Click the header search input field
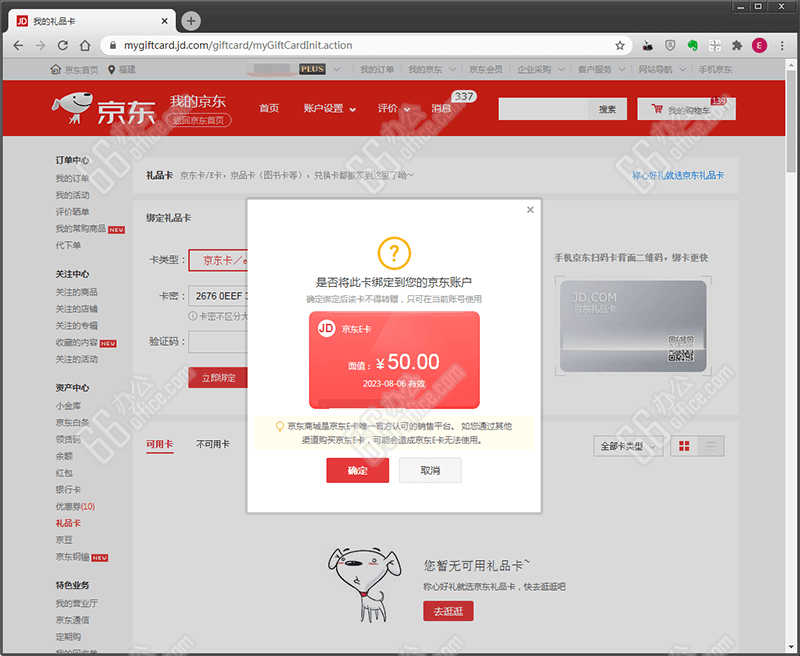 point(543,109)
